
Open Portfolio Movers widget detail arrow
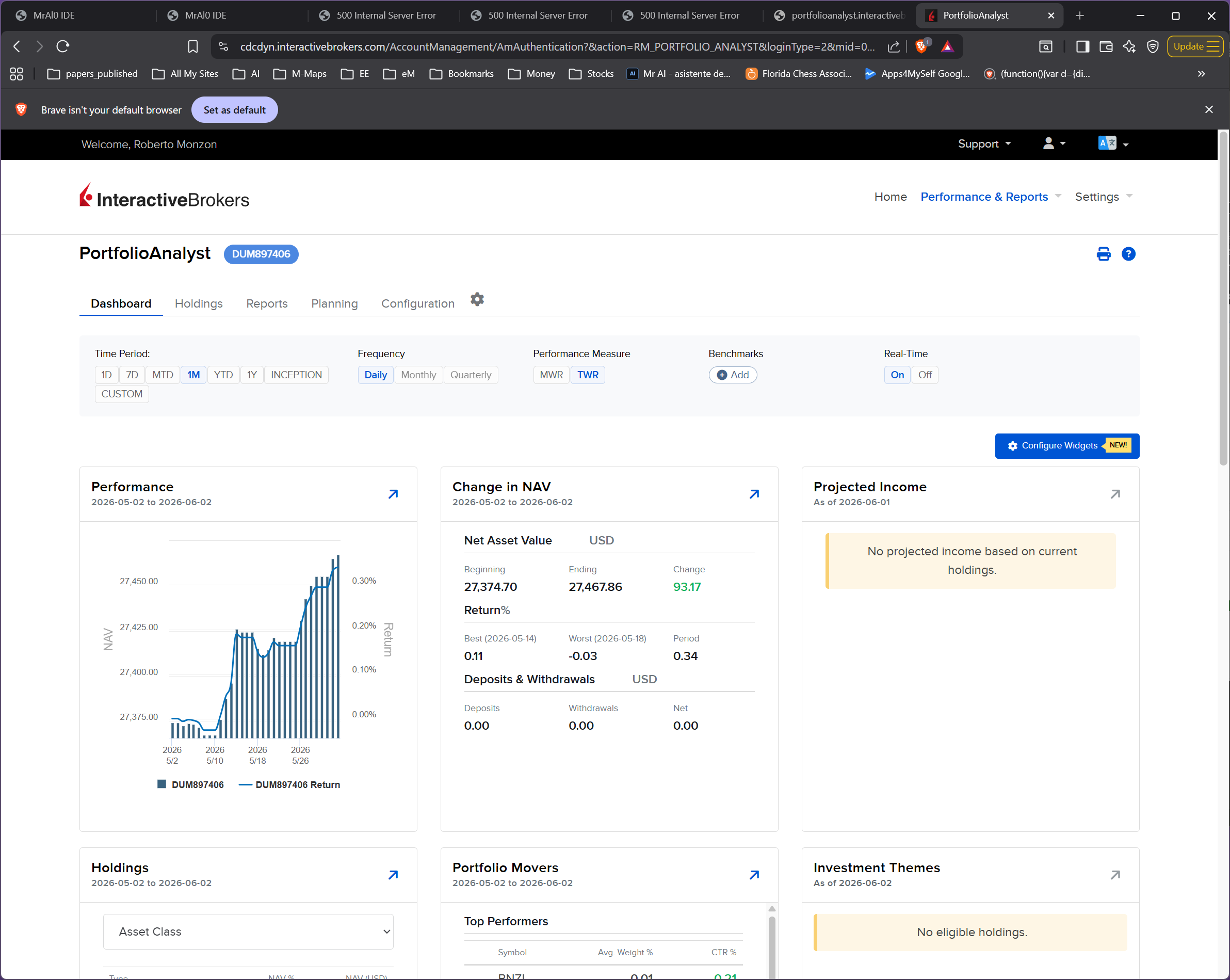pyautogui.click(x=754, y=874)
